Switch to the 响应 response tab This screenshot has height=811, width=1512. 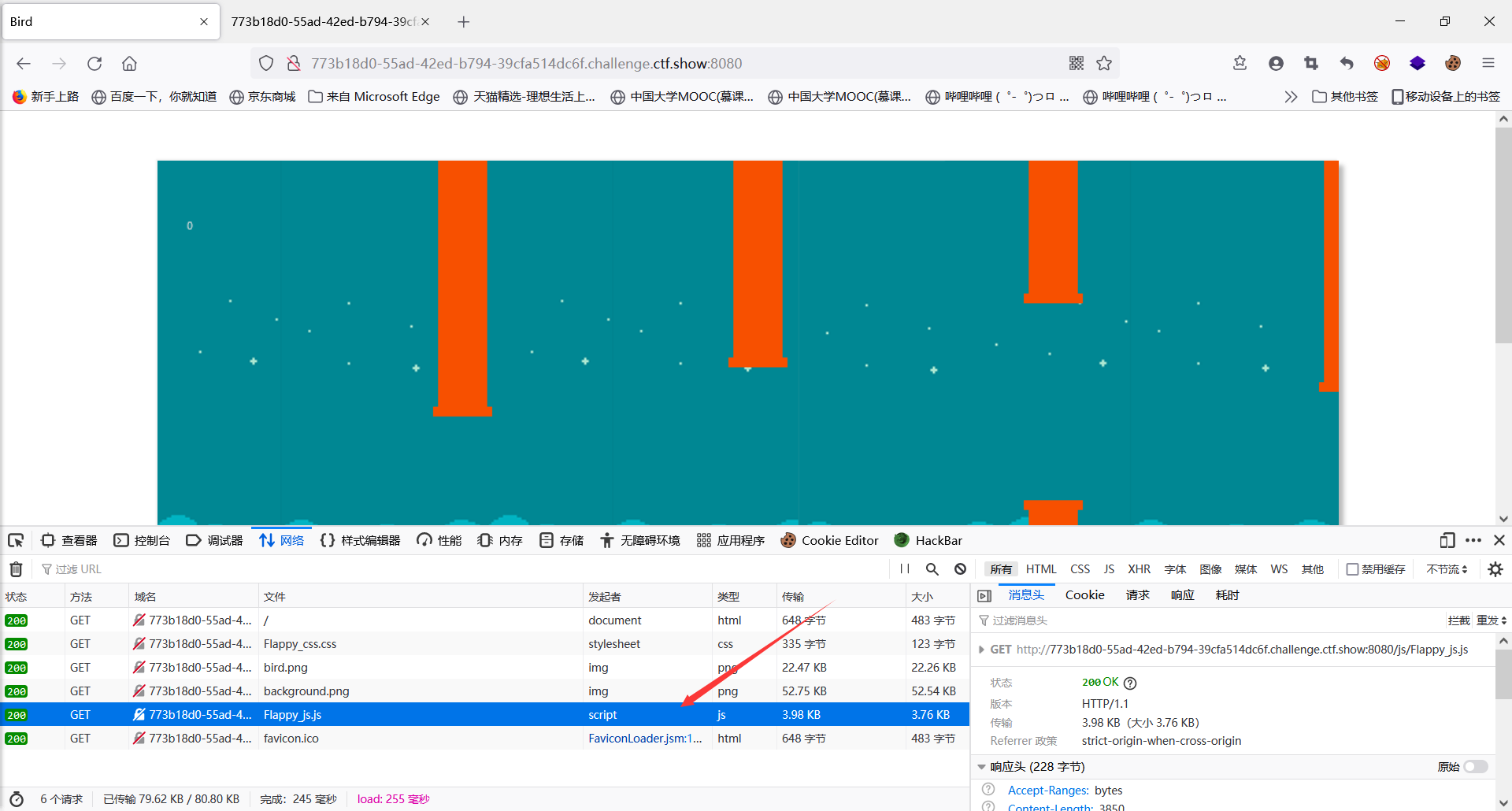1182,595
